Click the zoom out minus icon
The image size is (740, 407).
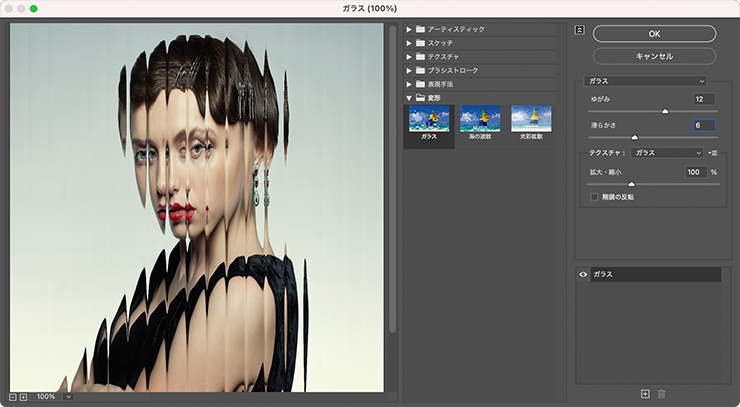pyautogui.click(x=13, y=397)
